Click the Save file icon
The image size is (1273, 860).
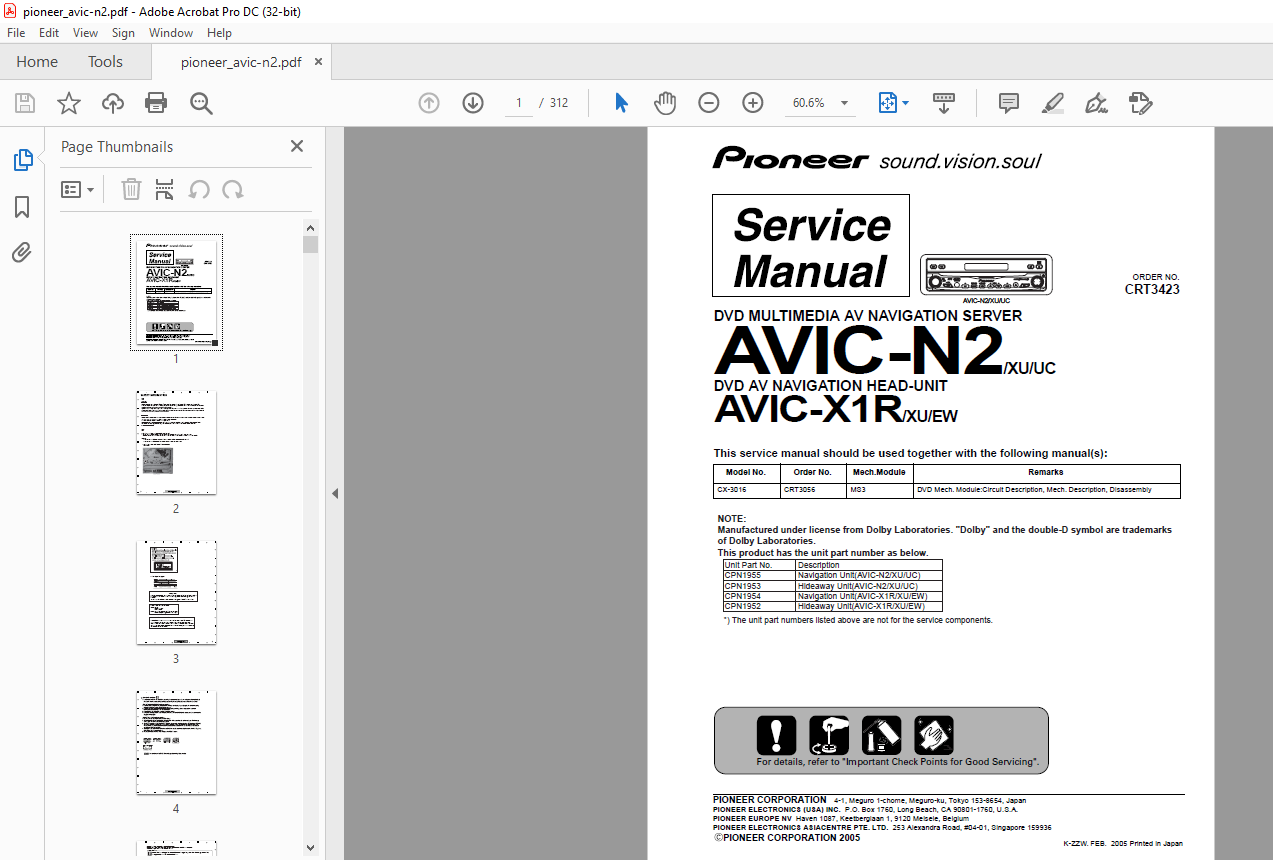tap(25, 103)
